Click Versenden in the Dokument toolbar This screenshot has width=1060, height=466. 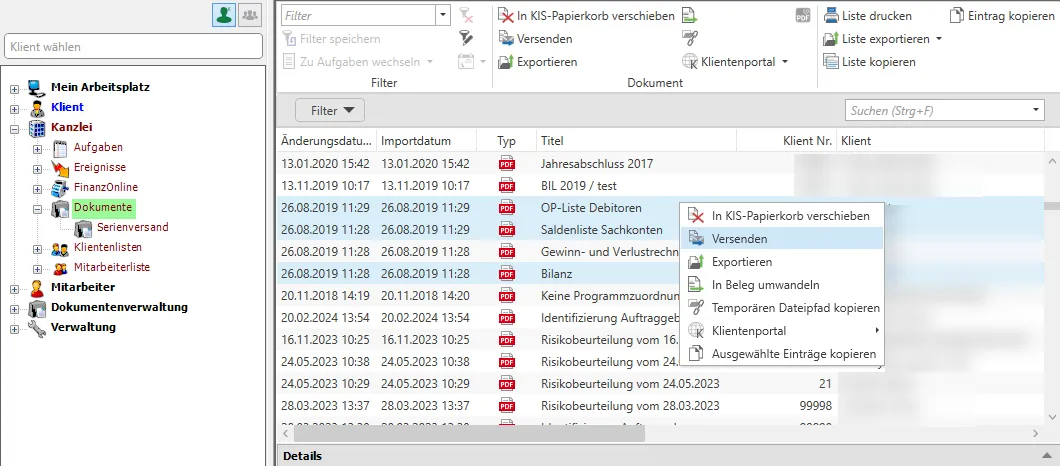click(x=535, y=39)
